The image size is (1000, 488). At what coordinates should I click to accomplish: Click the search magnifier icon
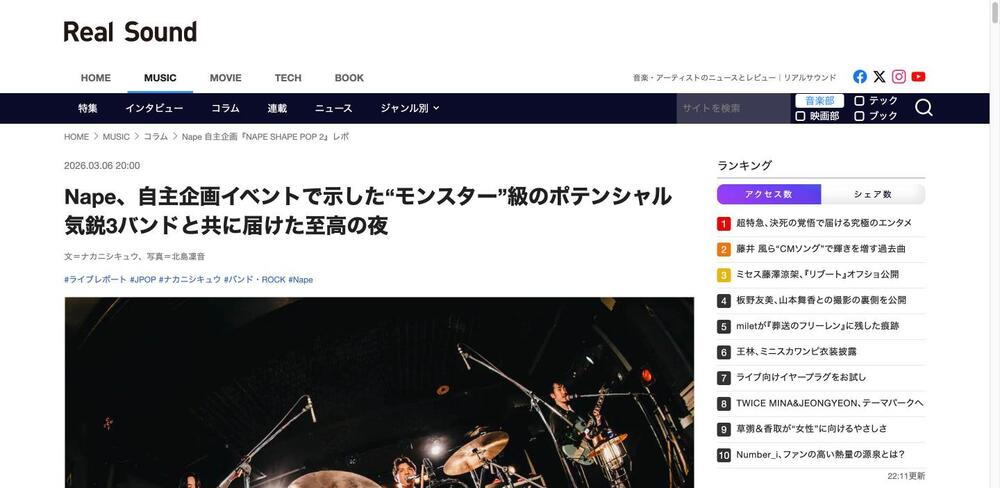[x=923, y=108]
